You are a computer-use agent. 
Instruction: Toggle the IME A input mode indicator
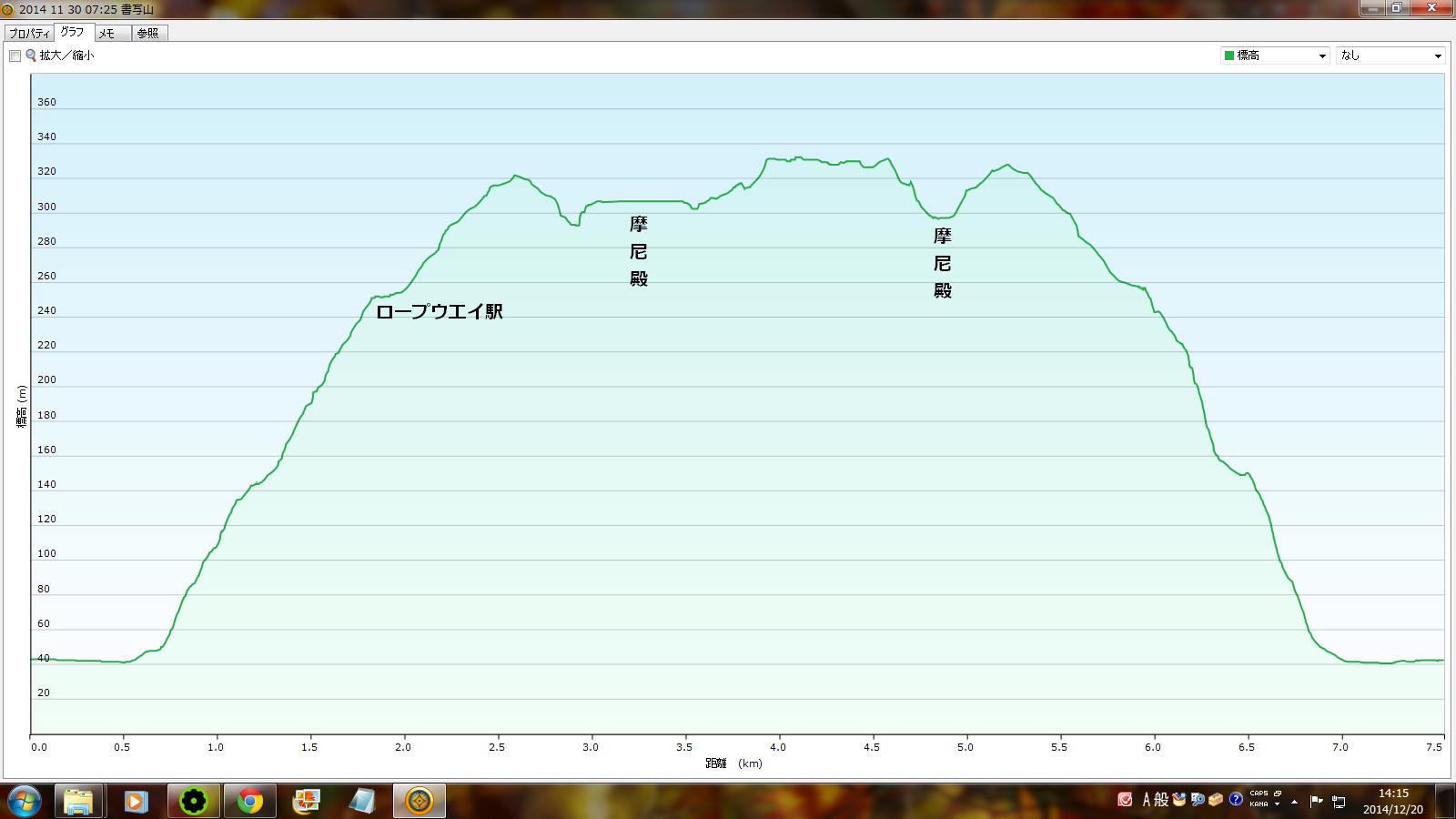(x=1146, y=800)
